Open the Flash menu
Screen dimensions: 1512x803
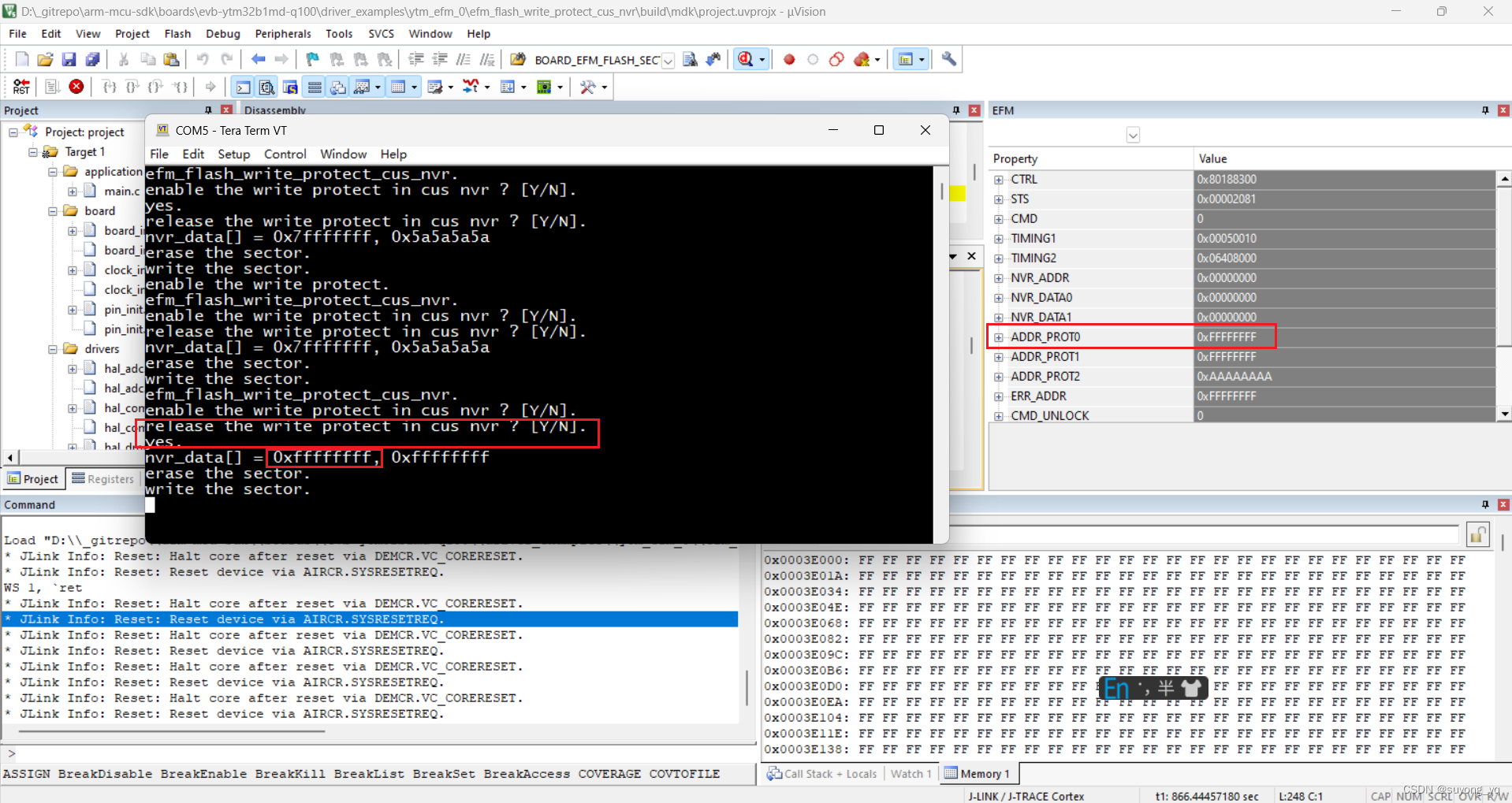click(x=177, y=34)
